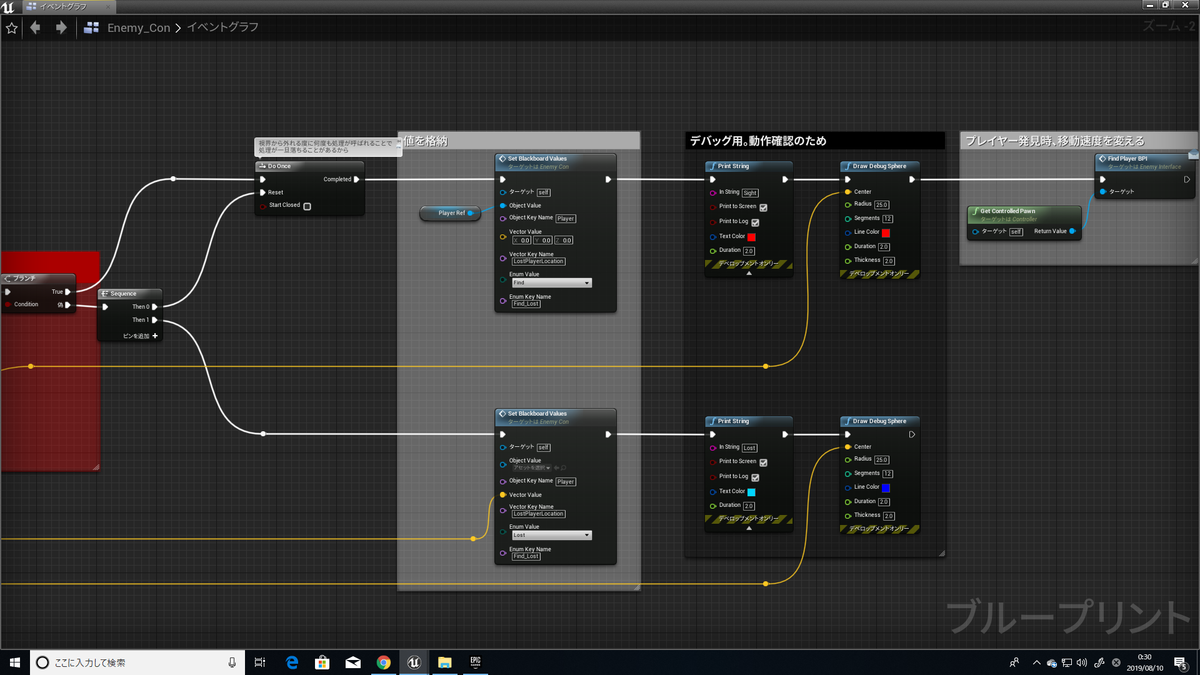Click the blueprint grid icon beside Enemy_Con

click(93, 28)
